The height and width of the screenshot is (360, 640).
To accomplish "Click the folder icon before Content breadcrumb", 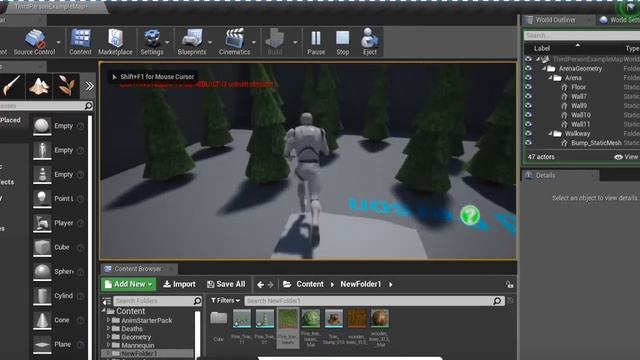I will pos(287,284).
